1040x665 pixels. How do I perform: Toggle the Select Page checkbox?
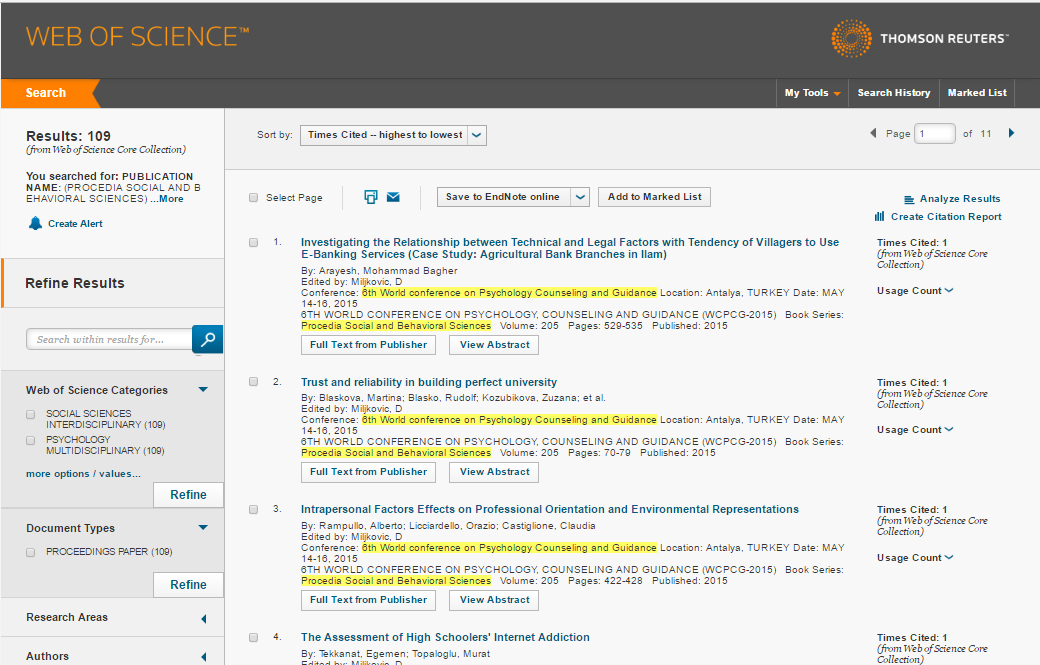click(x=253, y=198)
